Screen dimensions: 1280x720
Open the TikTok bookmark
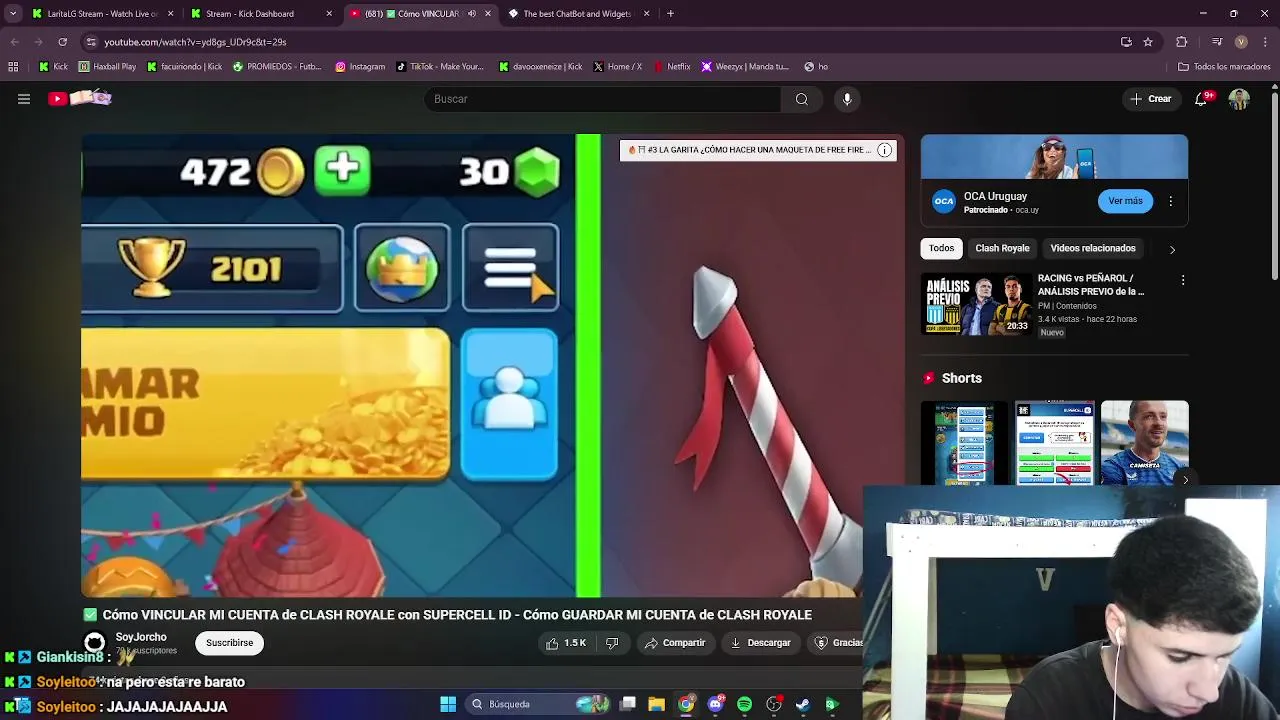[439, 67]
